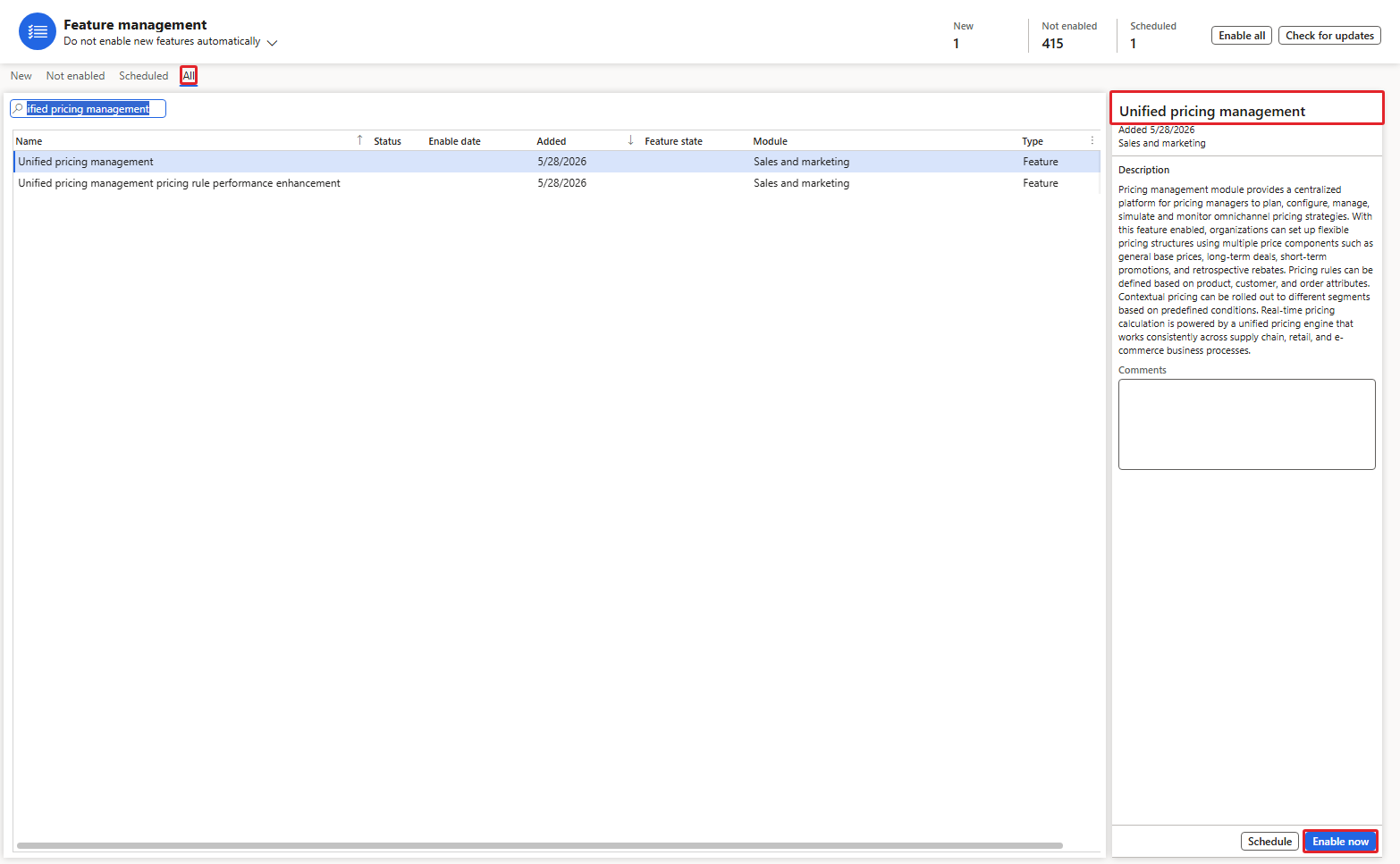Select pricing rule performance enhancement row
The width and height of the screenshot is (1400, 864).
point(556,183)
